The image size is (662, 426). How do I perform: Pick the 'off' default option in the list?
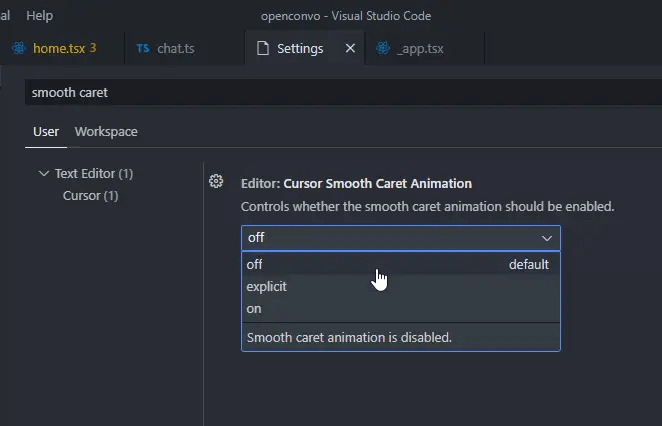(255, 264)
